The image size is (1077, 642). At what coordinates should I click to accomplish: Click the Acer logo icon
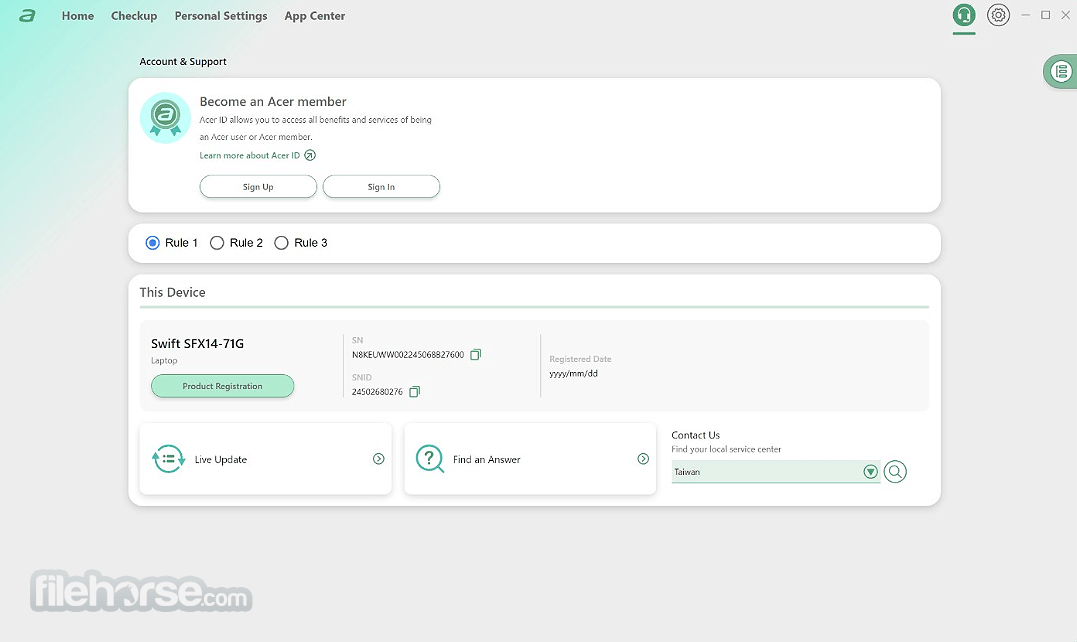click(27, 16)
